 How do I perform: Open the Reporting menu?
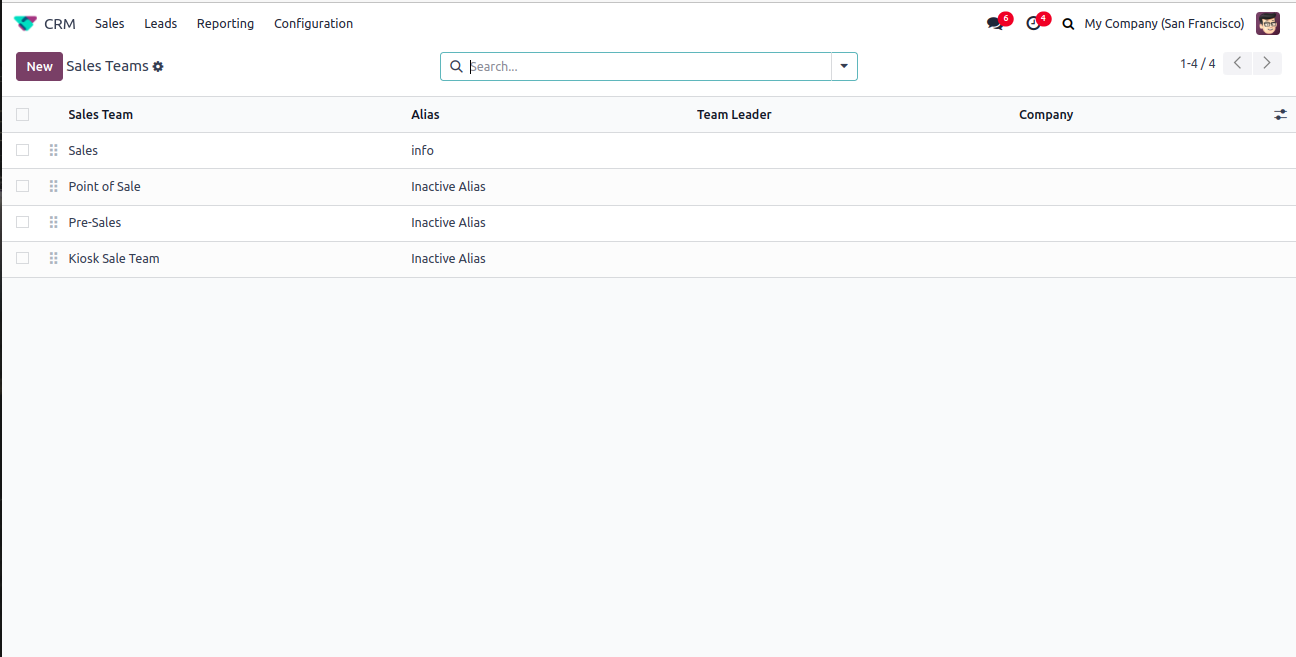coord(225,24)
